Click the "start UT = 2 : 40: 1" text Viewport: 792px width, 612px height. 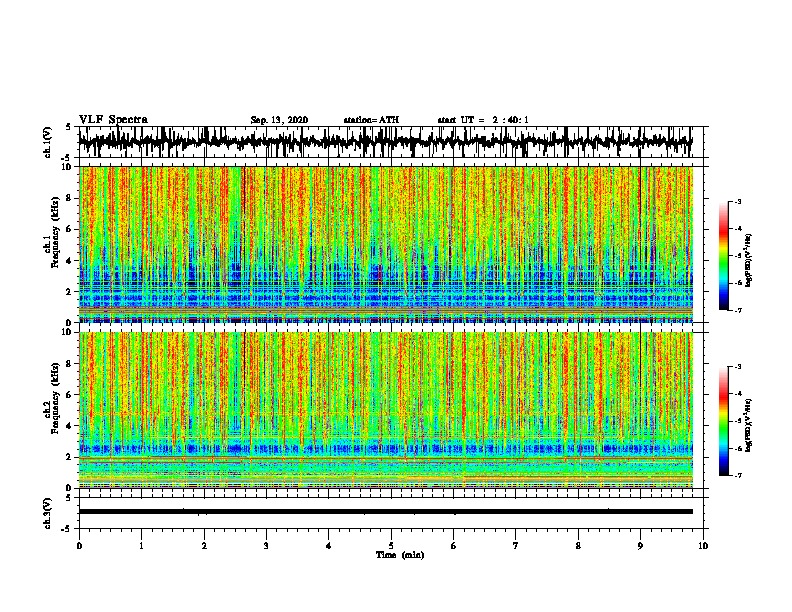pos(483,120)
